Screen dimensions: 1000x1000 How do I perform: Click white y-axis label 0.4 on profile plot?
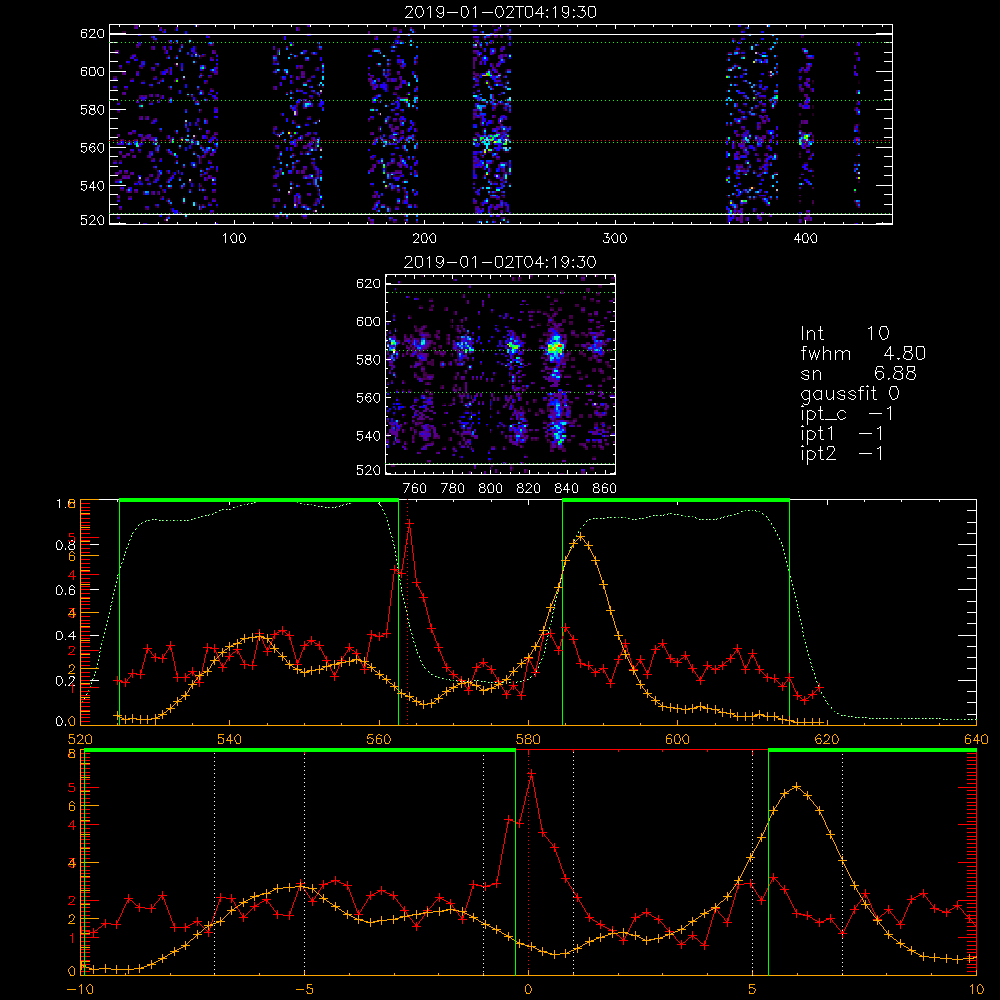[65, 636]
